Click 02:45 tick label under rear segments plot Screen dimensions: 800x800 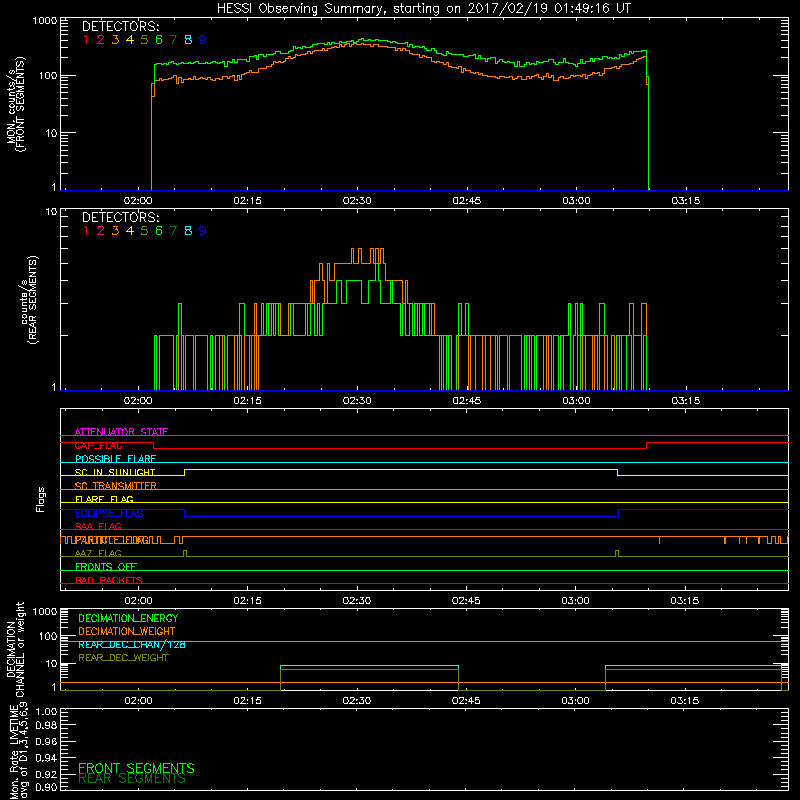tap(467, 401)
